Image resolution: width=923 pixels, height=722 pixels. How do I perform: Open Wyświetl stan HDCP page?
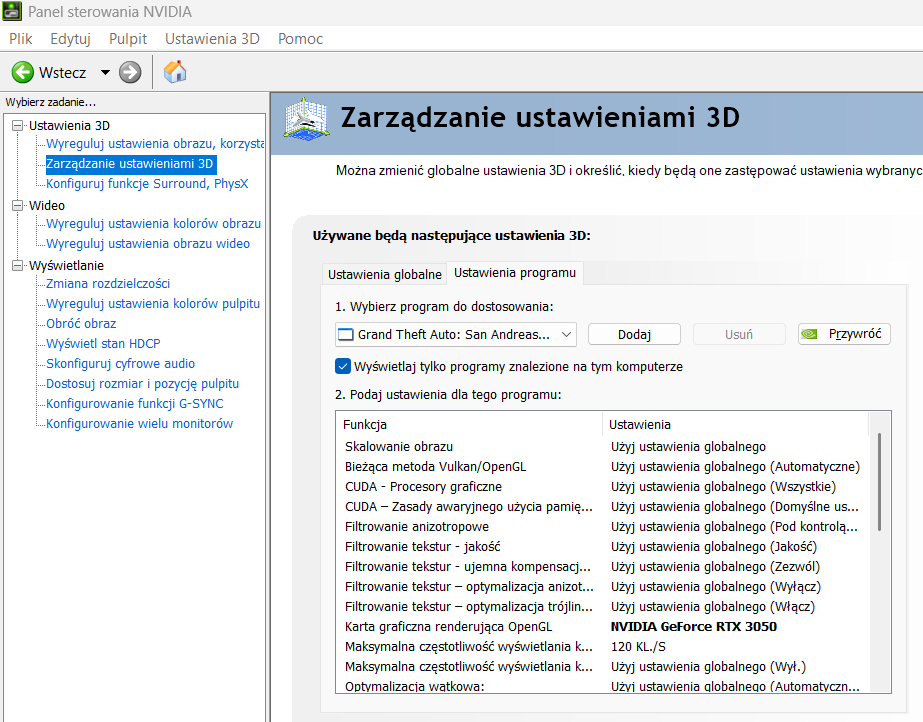pyautogui.click(x=103, y=344)
